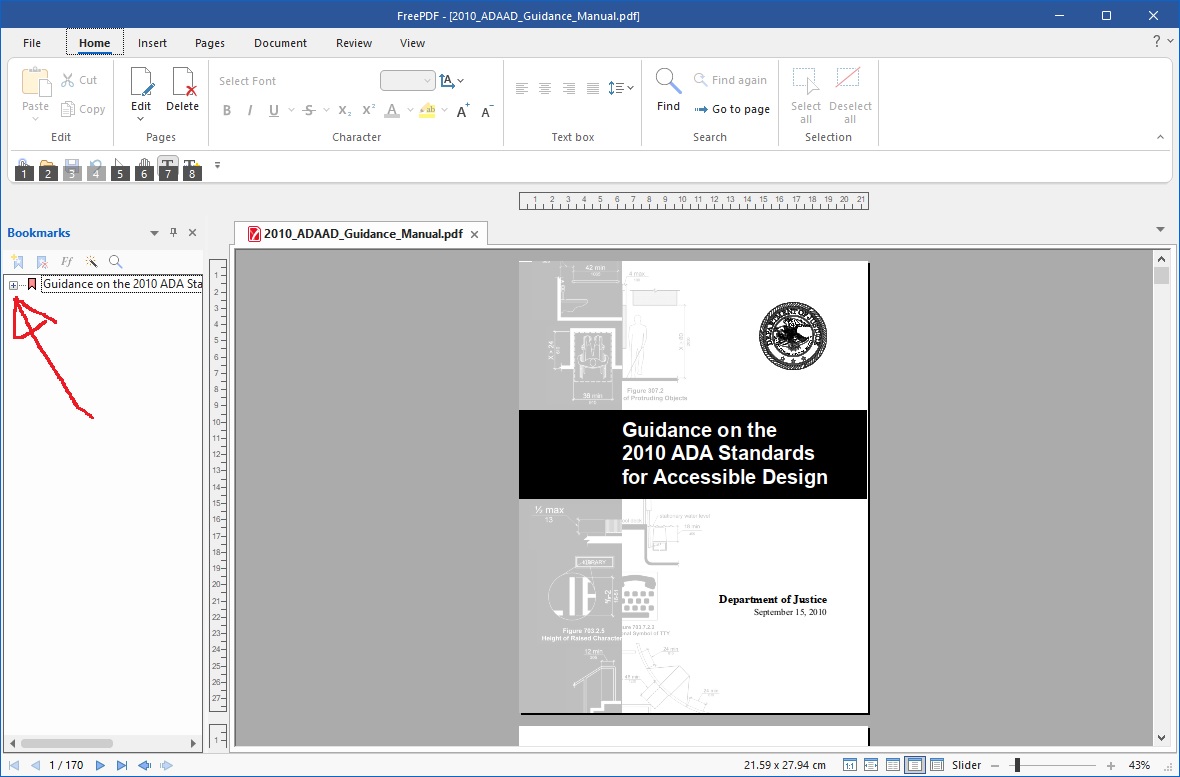
Task: Align text right
Action: point(569,88)
